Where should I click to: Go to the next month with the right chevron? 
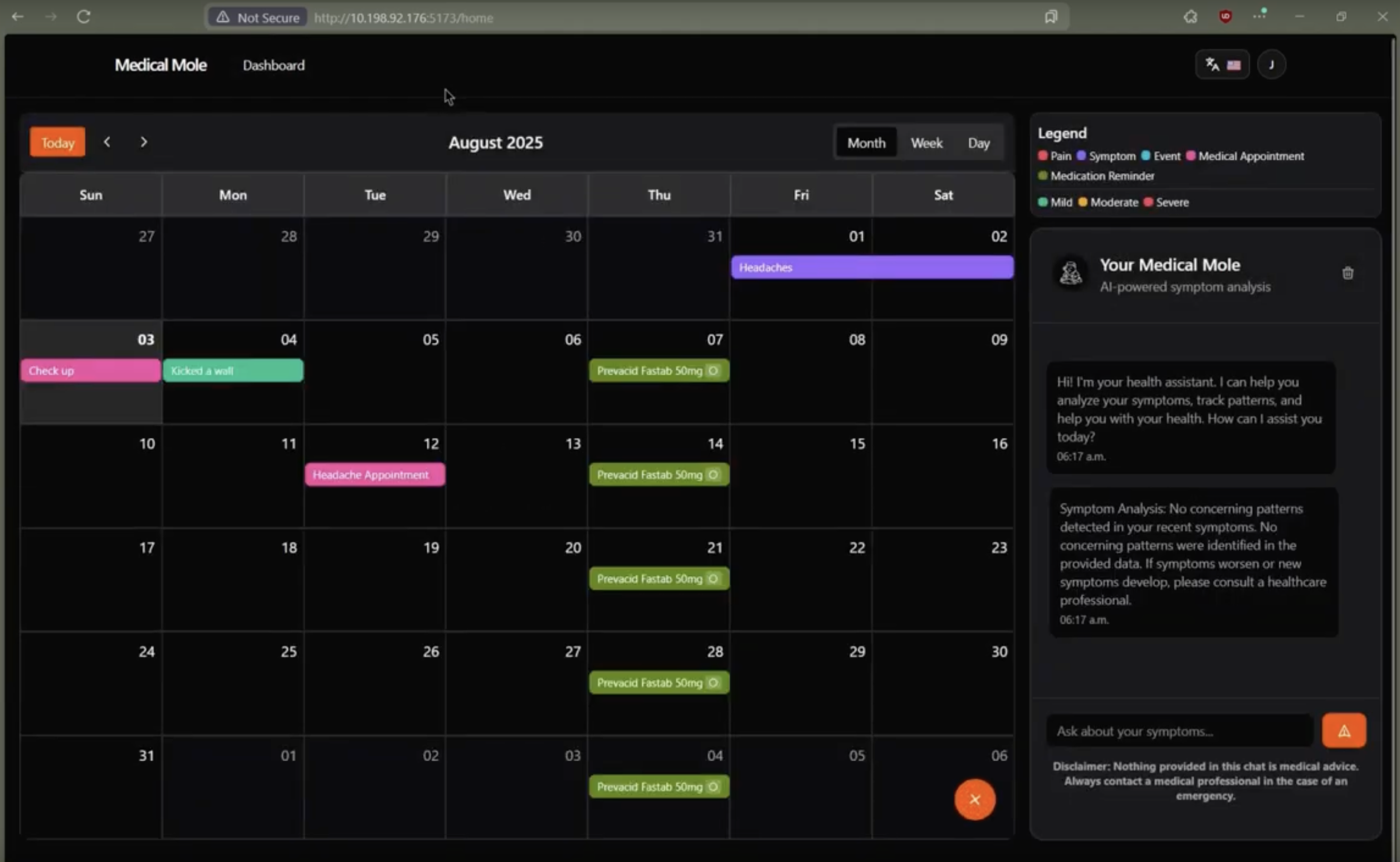pyautogui.click(x=144, y=142)
